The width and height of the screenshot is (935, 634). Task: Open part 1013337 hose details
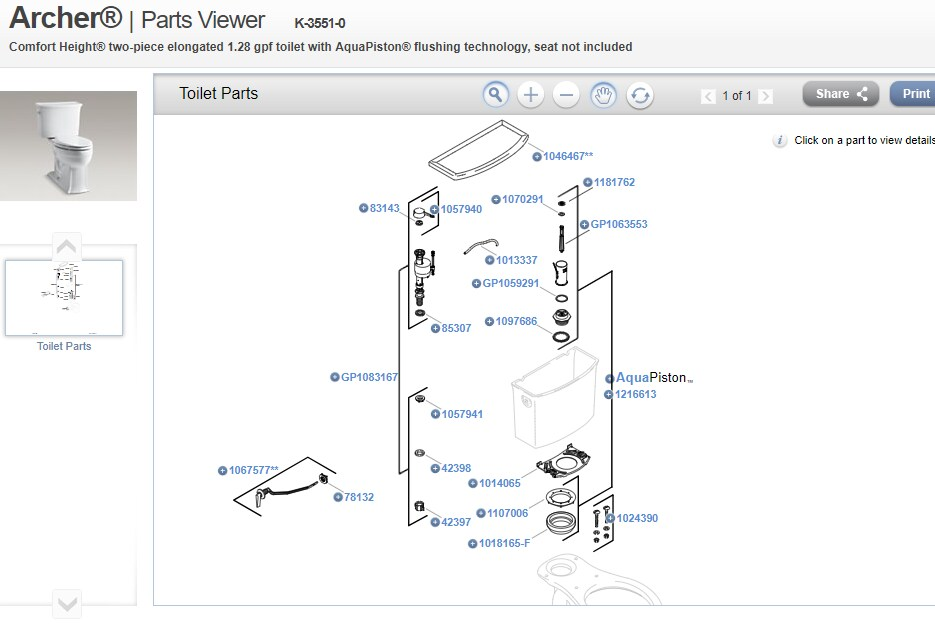516,260
